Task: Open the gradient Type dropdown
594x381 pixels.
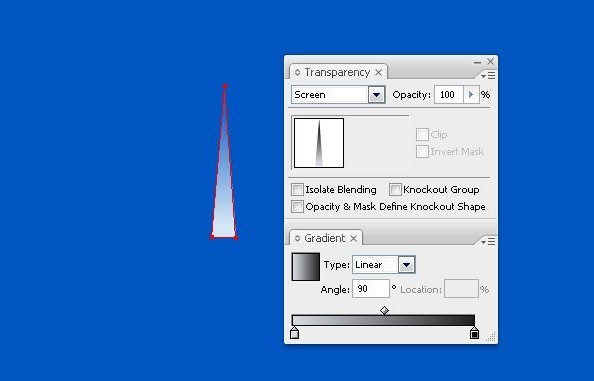Action: 406,265
